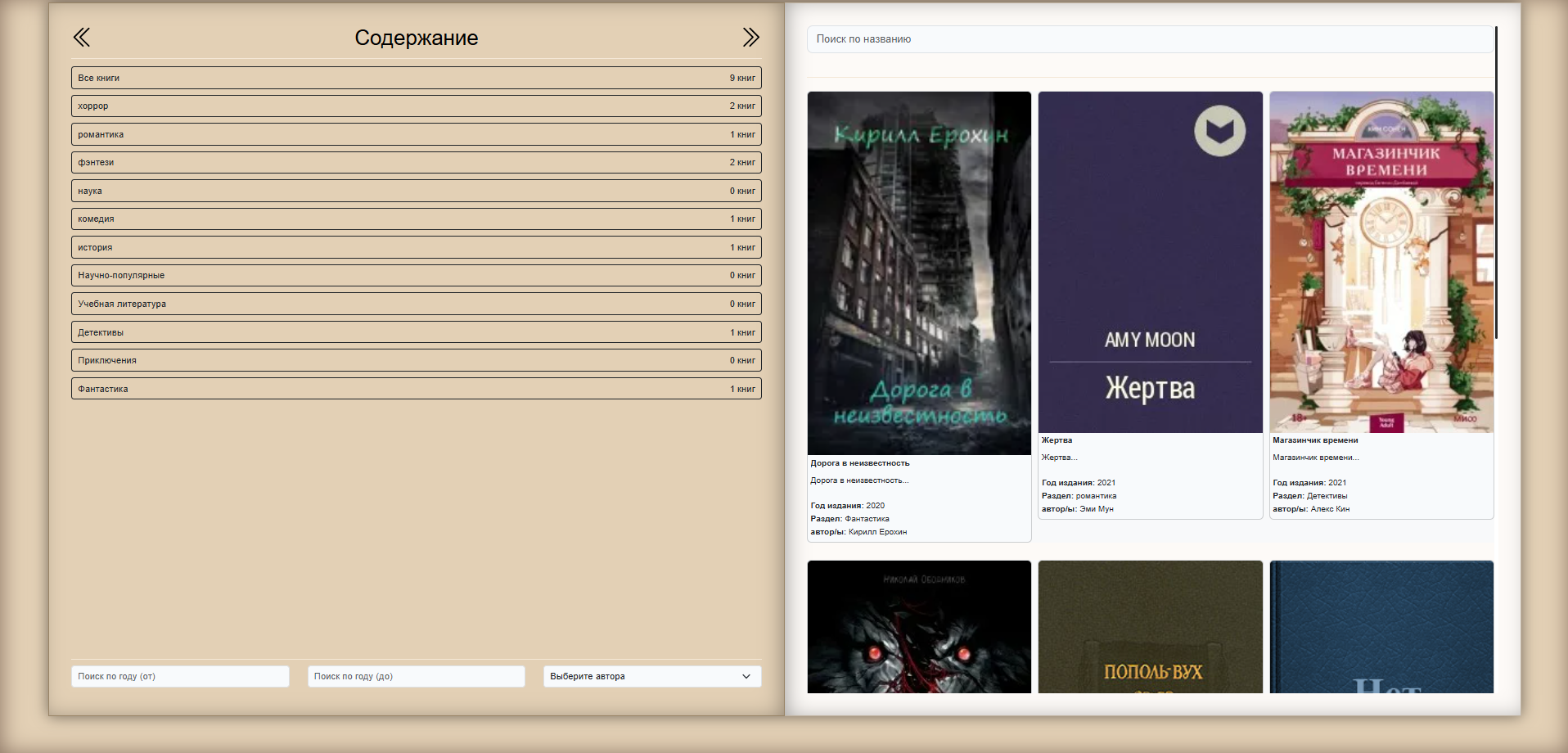Open the 'комедия' genre list
The image size is (1568, 753).
pos(417,219)
